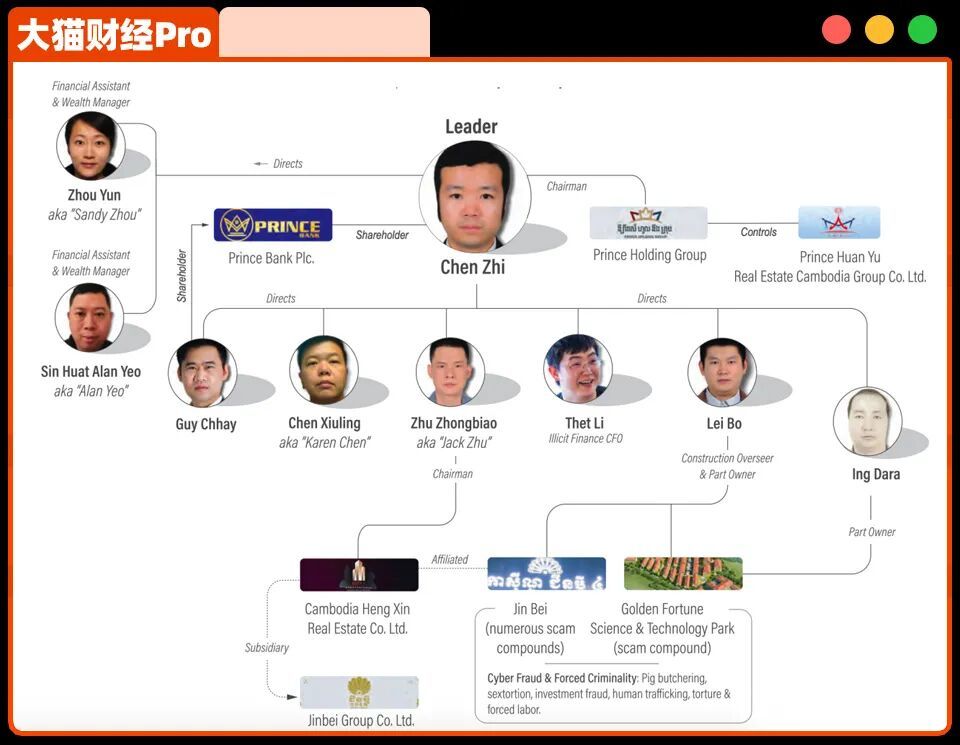The width and height of the screenshot is (960, 745).
Task: Click the portrait photo of Guy Chhay
Action: pyautogui.click(x=203, y=373)
